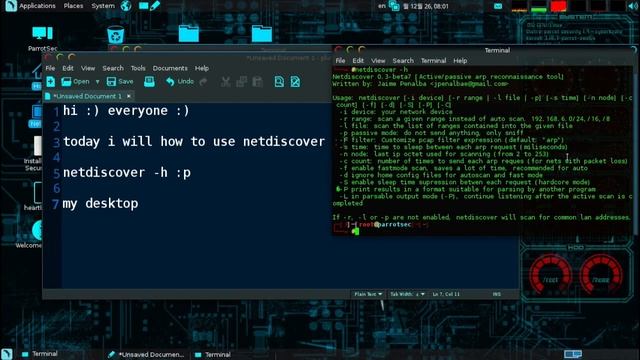Redo the last undone action

(x=203, y=82)
